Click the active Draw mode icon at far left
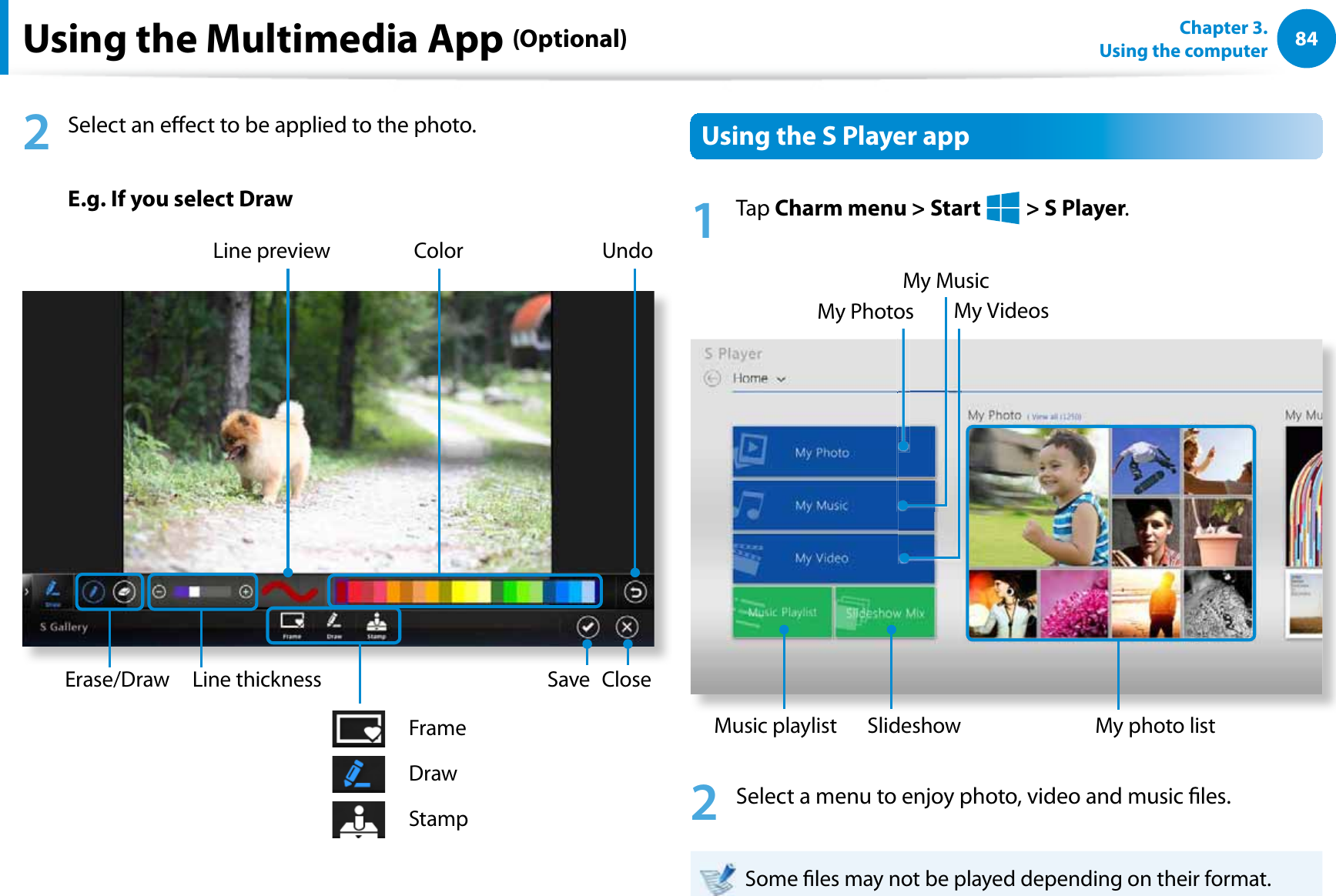This screenshot has width=1336, height=896. 52,592
